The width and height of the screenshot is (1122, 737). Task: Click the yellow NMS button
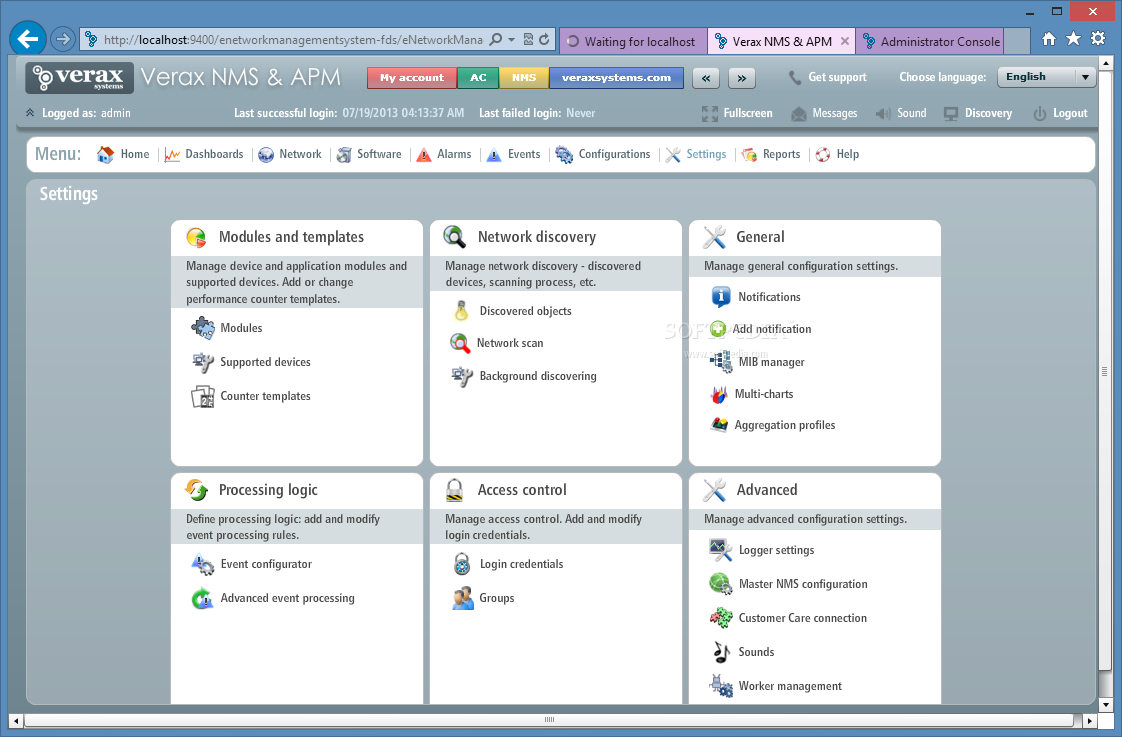pos(524,78)
